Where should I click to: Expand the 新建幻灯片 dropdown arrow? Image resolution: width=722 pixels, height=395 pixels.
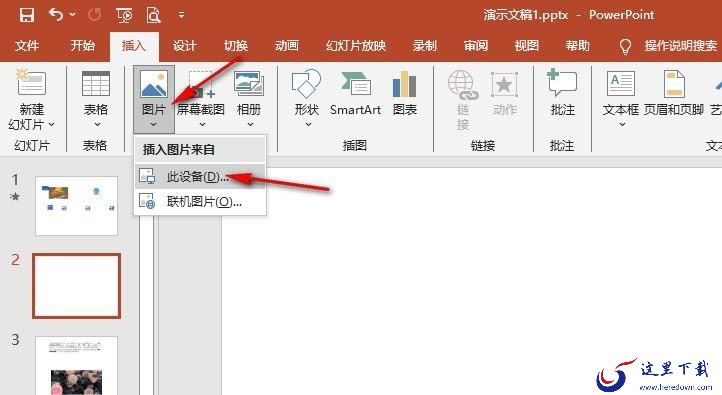point(52,125)
